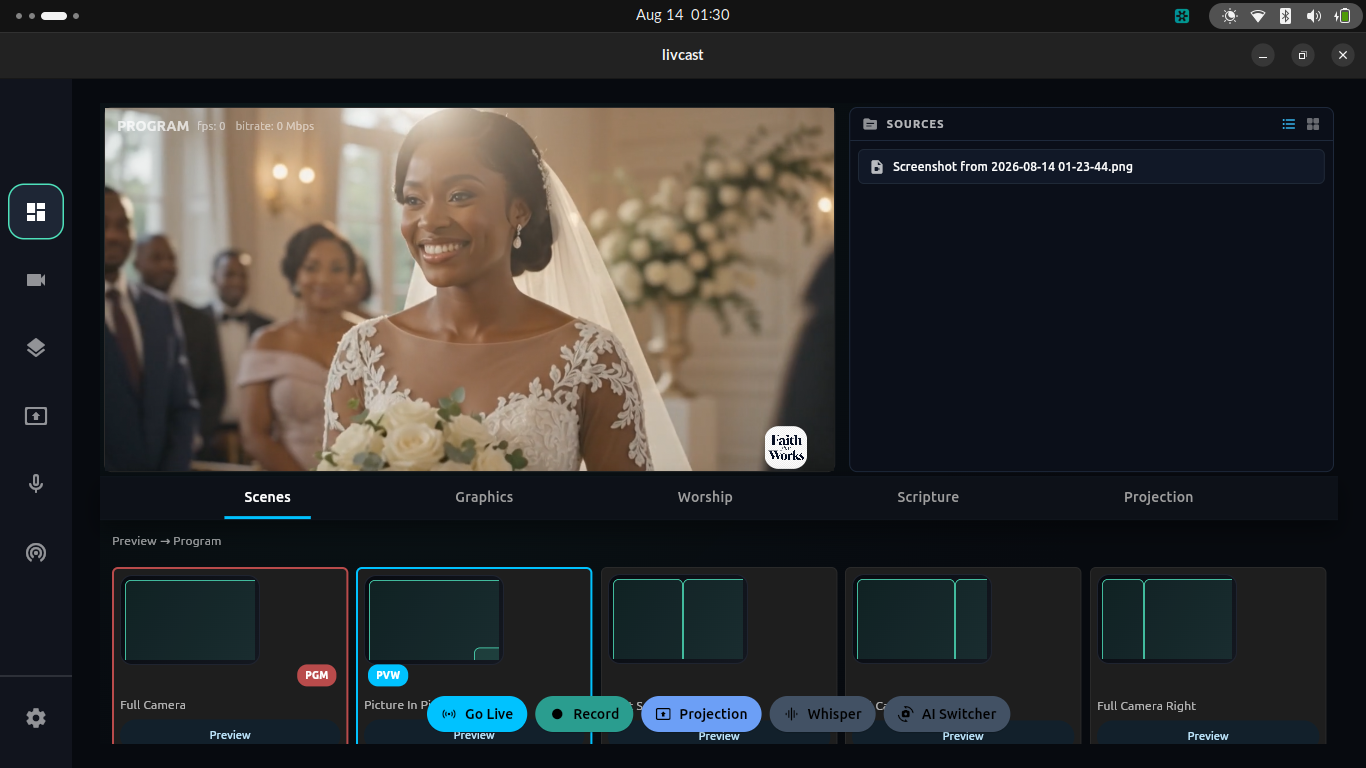Image resolution: width=1366 pixels, height=768 pixels.
Task: Switch to the Graphics tab
Action: tap(484, 497)
